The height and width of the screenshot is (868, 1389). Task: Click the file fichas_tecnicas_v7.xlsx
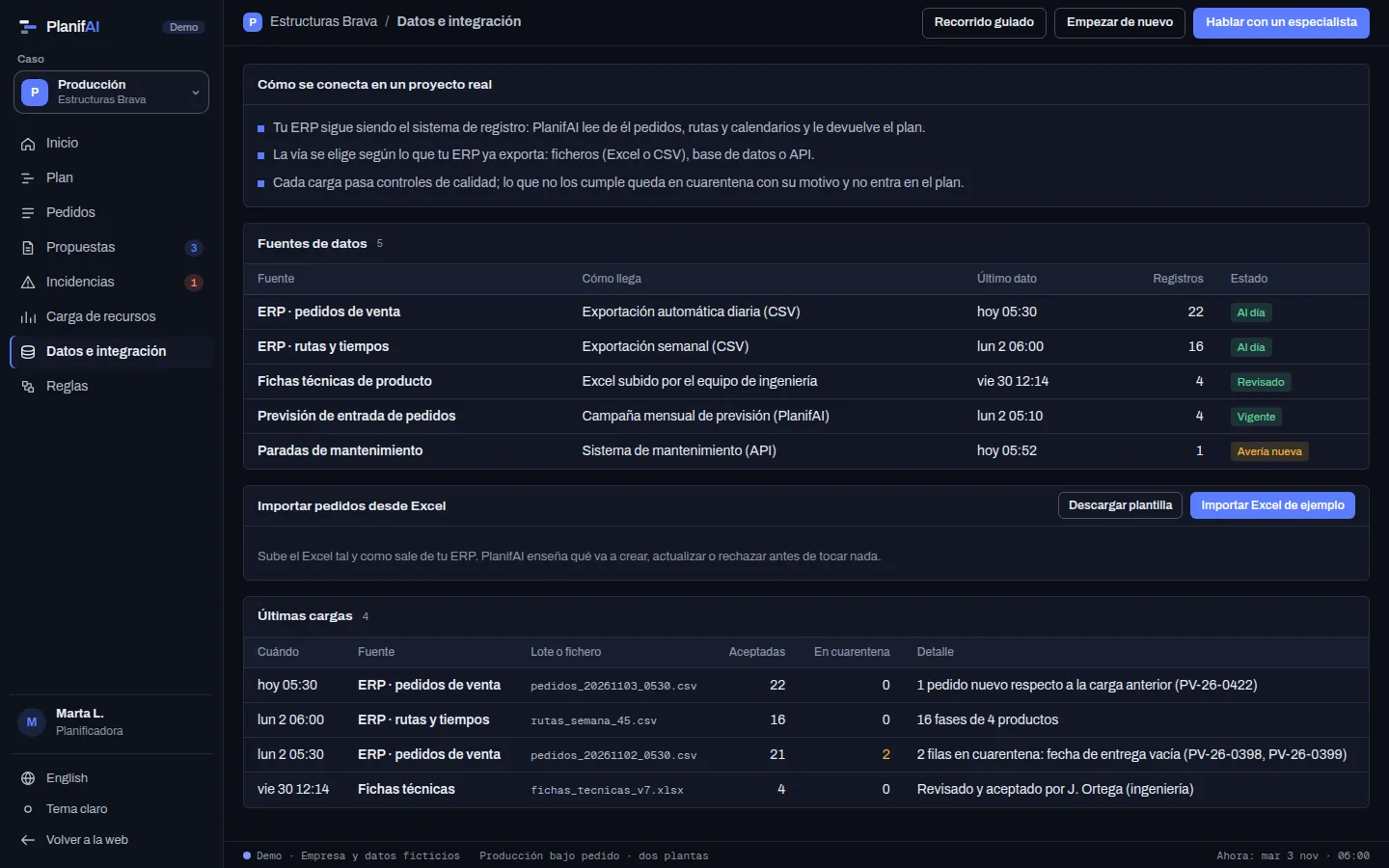point(607,790)
